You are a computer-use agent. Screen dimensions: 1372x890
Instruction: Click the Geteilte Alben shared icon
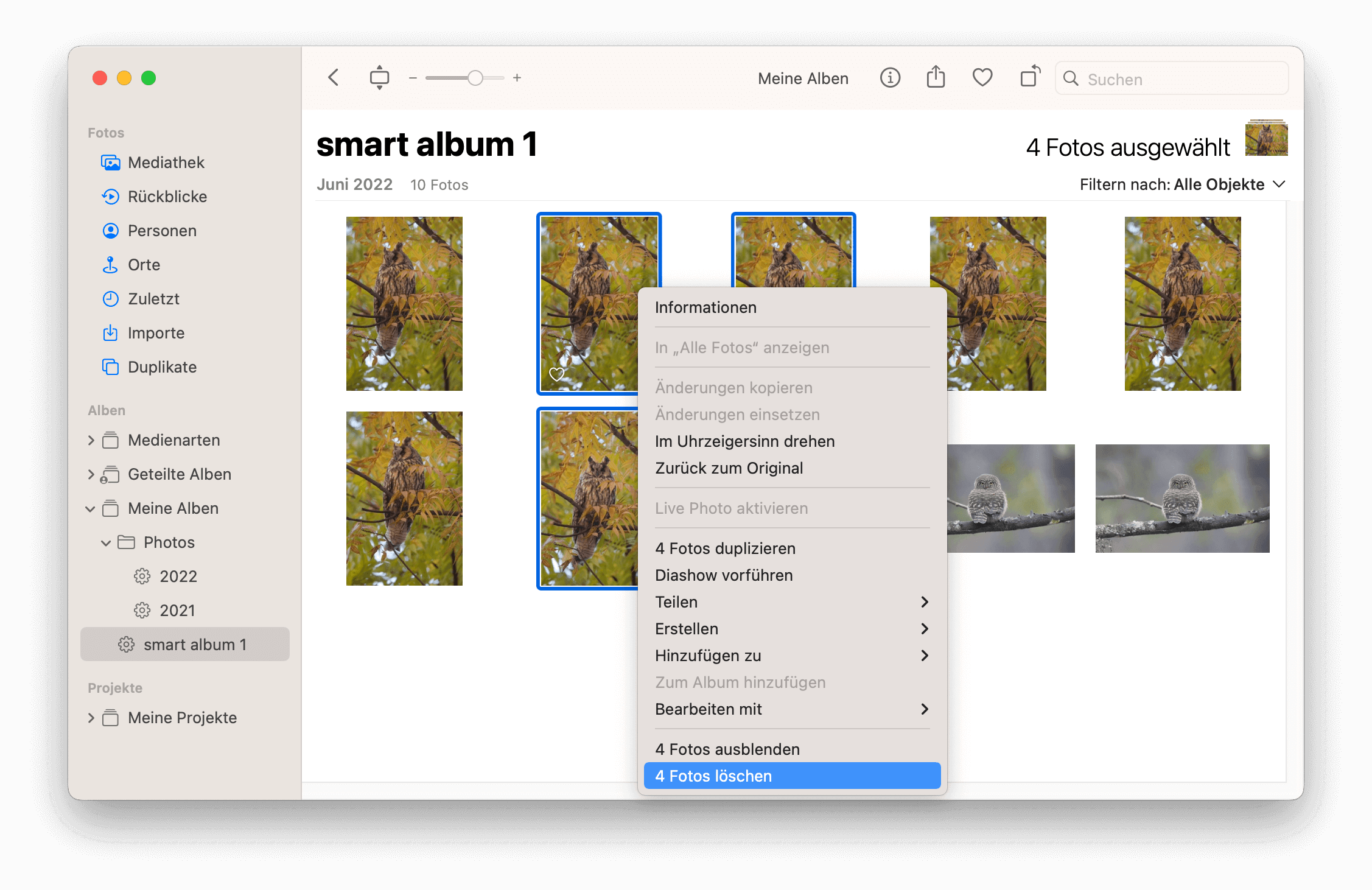point(110,474)
